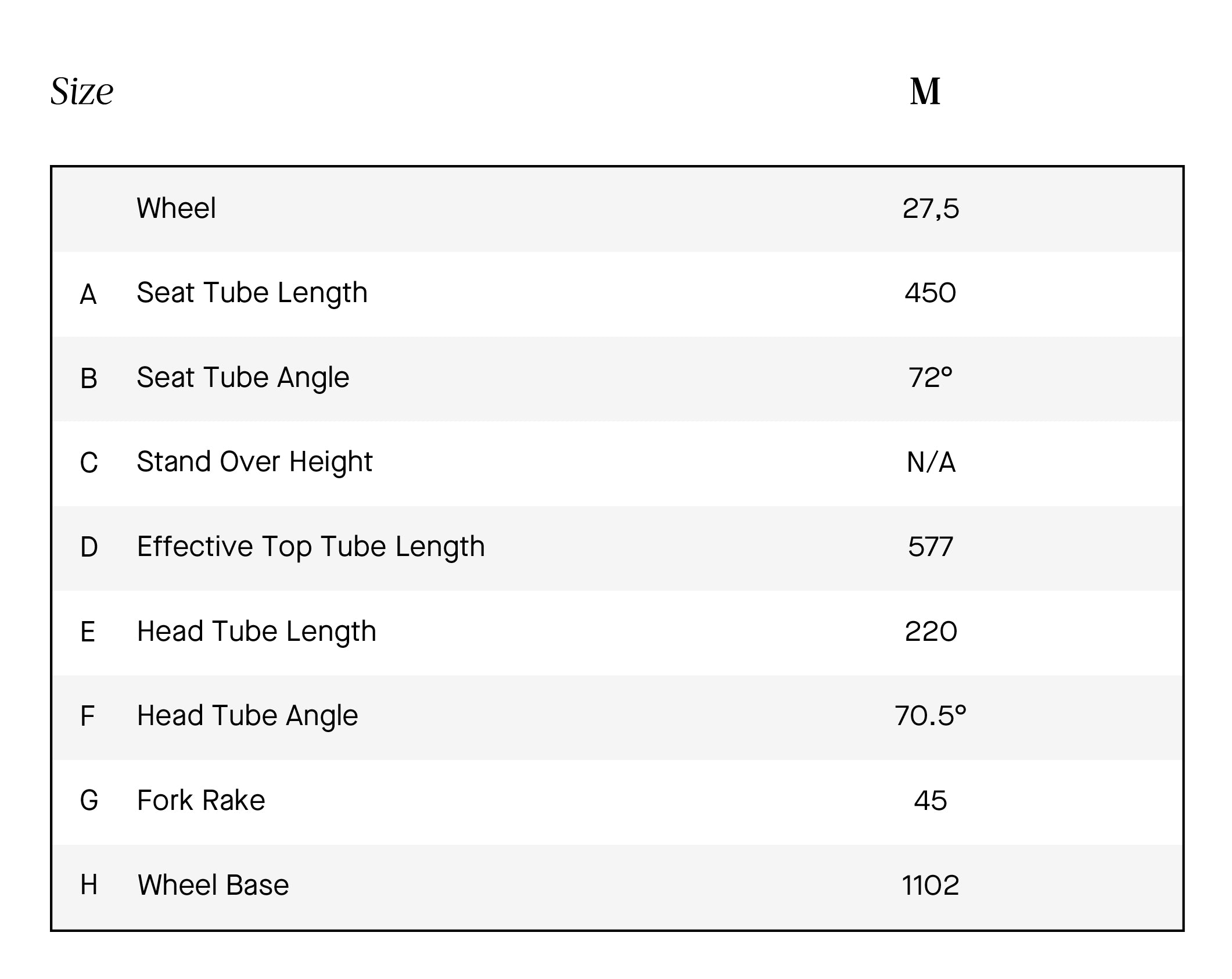Click the 220 head tube value
The width and height of the screenshot is (1232, 979).
pos(931,632)
